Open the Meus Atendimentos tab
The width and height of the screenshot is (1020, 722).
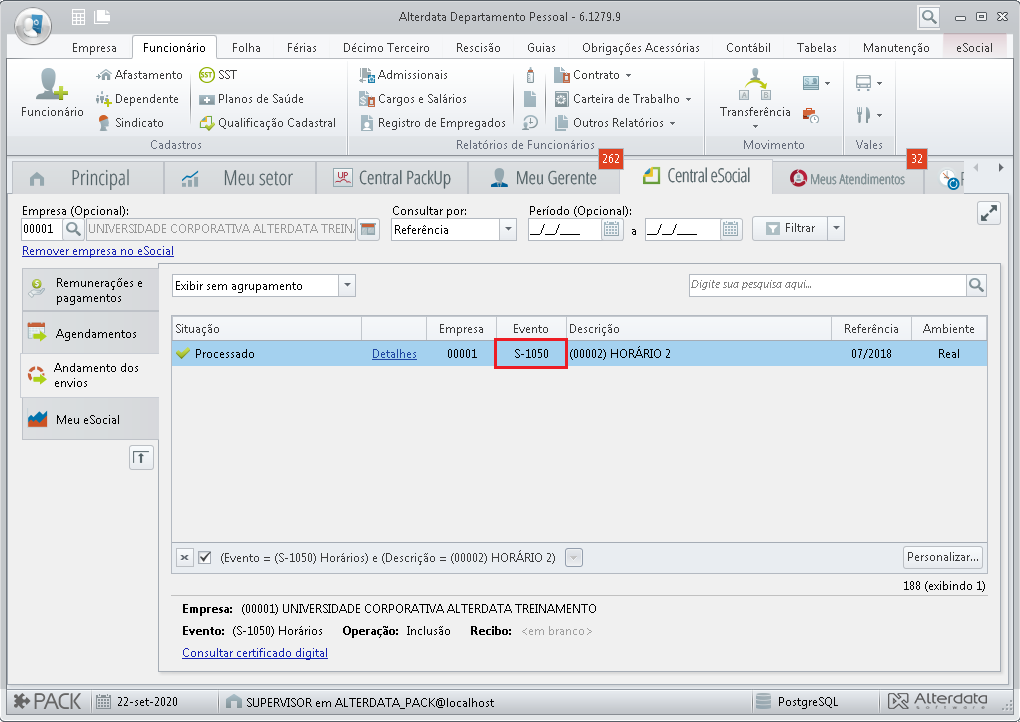[848, 179]
